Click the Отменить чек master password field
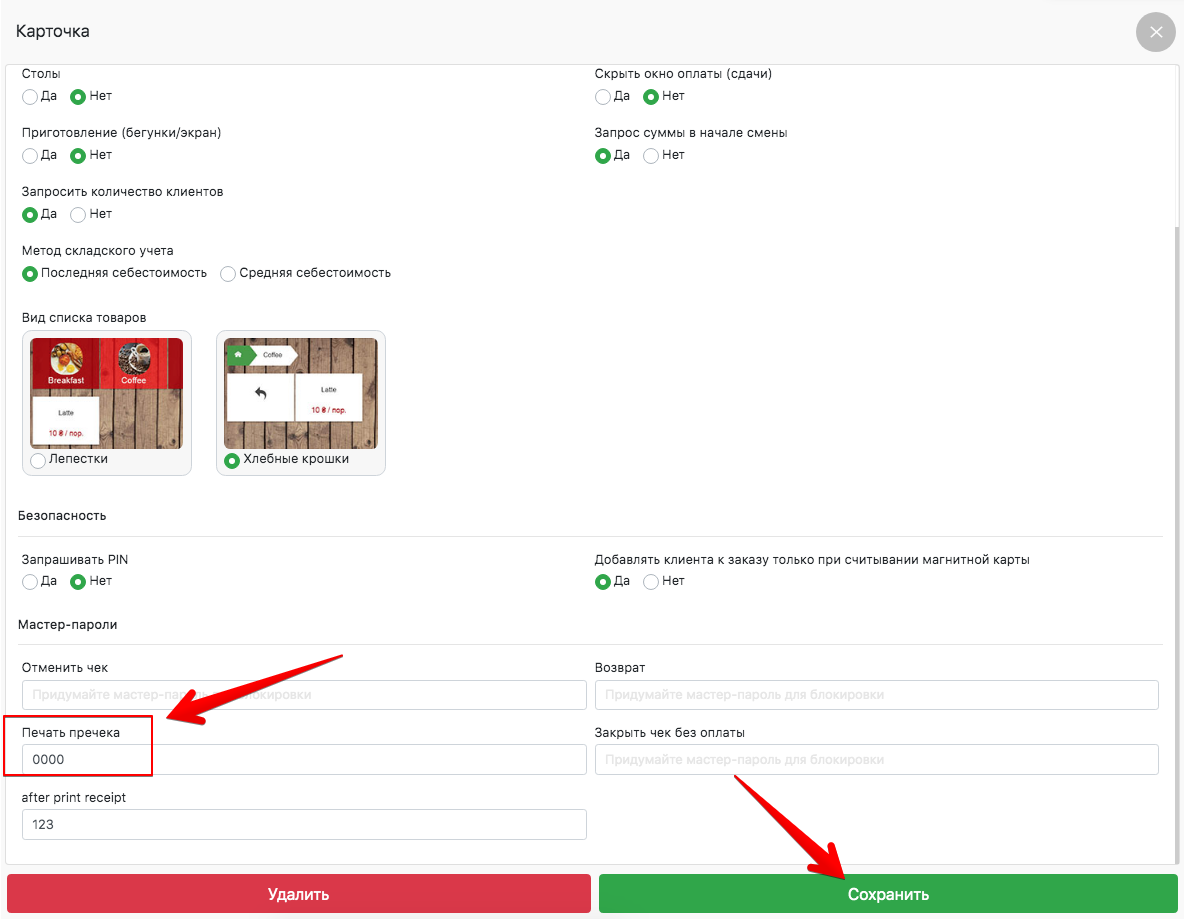Screen dimensions: 1184x919 point(304,695)
